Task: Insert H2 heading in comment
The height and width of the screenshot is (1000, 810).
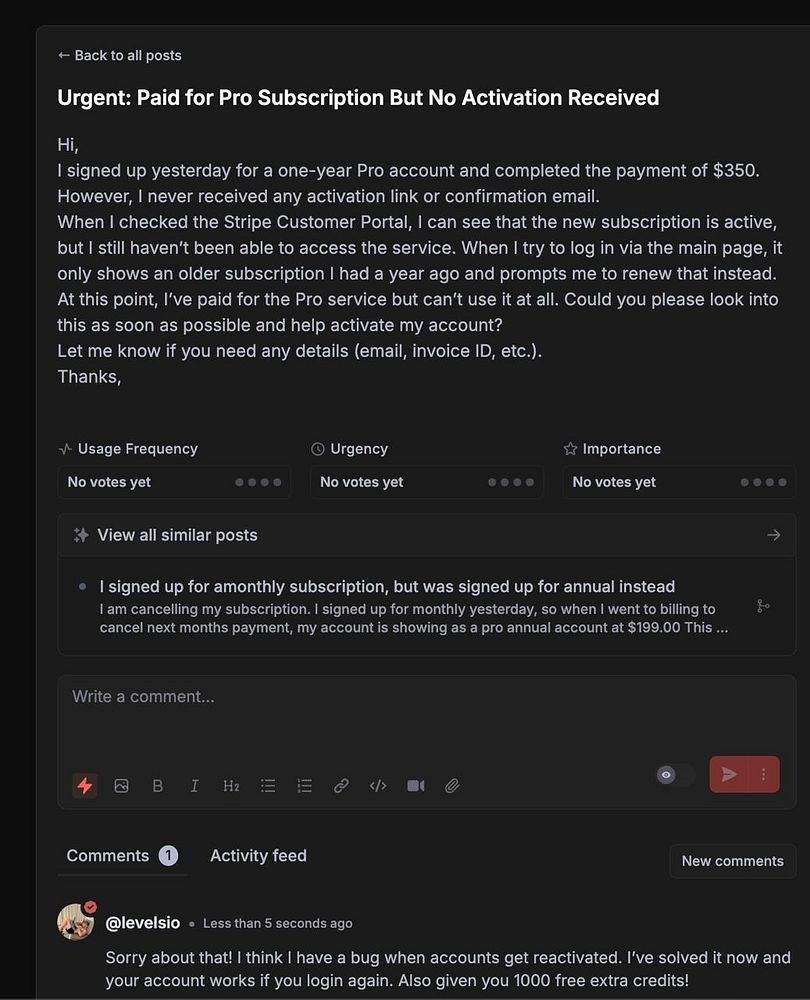Action: (x=231, y=786)
